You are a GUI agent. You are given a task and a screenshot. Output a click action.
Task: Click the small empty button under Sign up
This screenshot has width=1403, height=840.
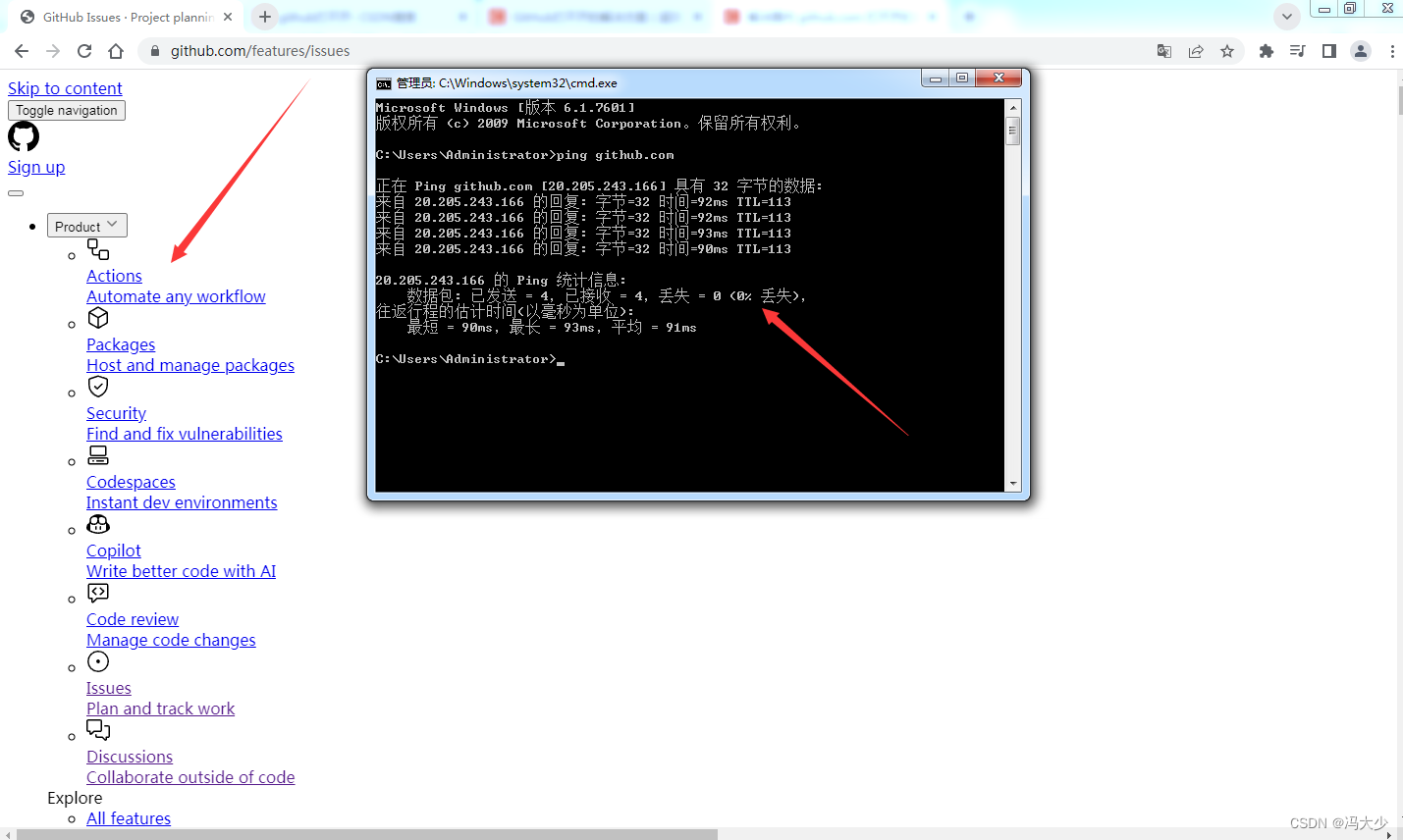(16, 193)
